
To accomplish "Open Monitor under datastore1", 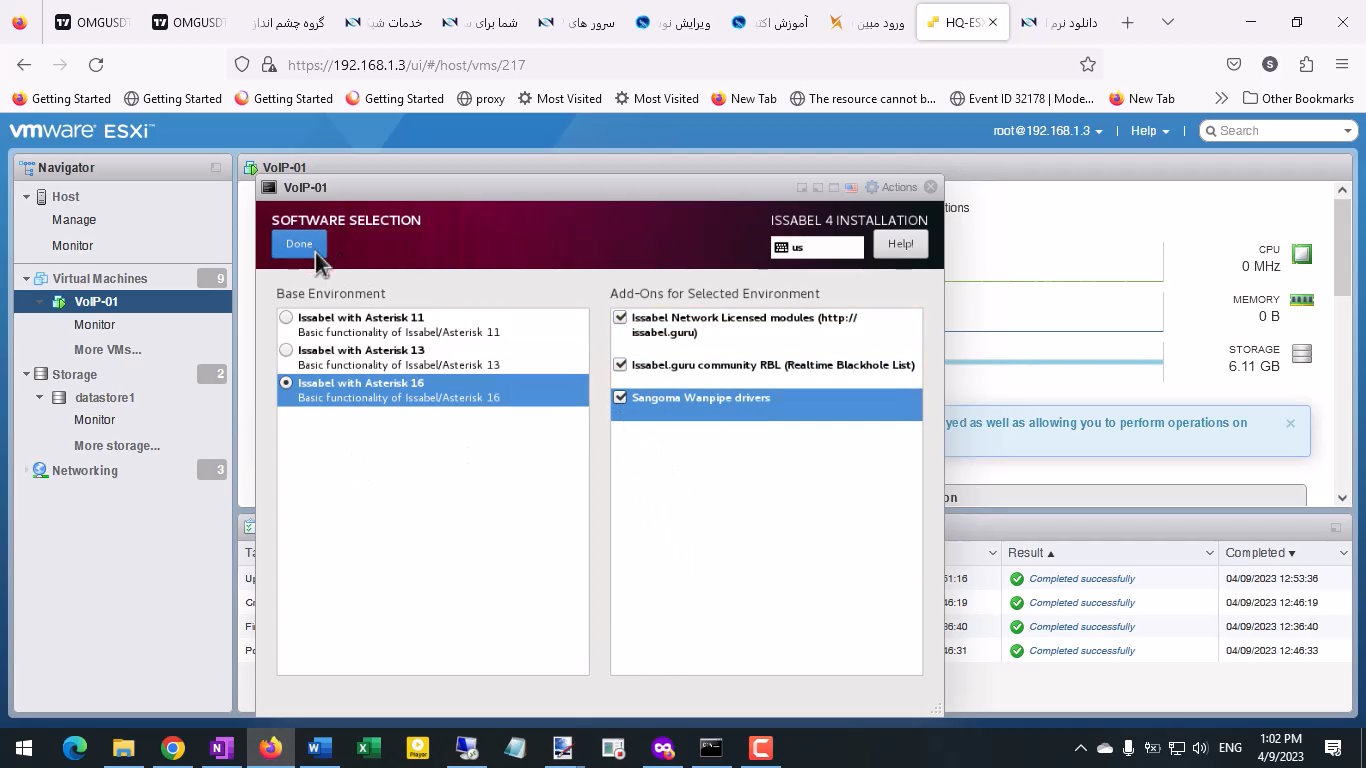I will click(94, 421).
